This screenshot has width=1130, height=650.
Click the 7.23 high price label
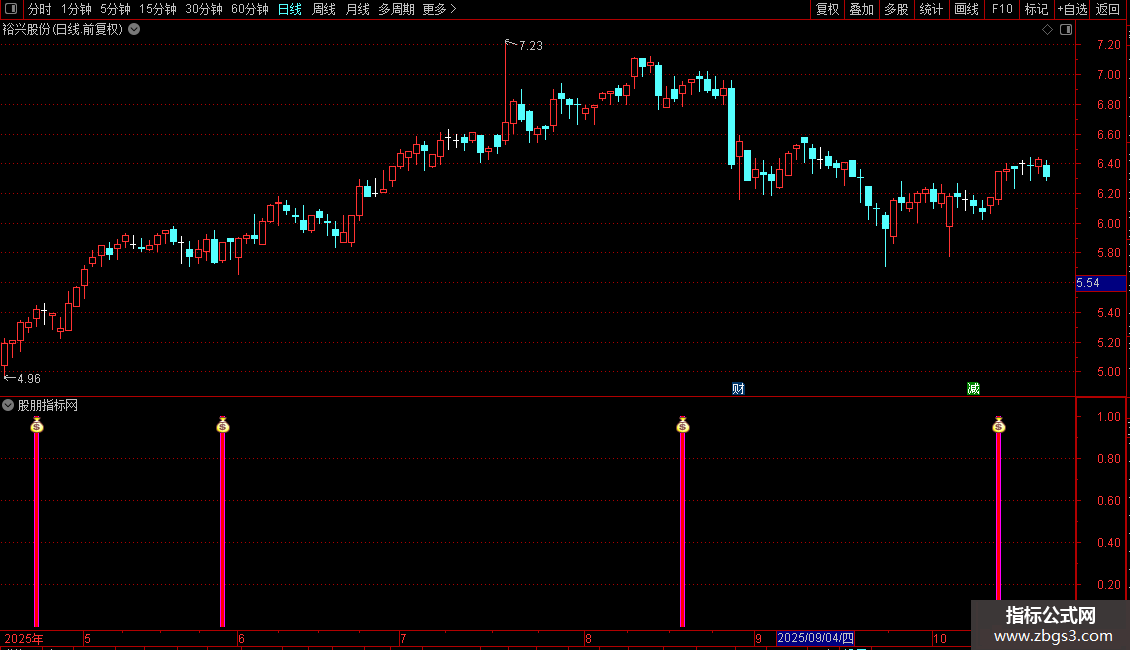coord(530,46)
